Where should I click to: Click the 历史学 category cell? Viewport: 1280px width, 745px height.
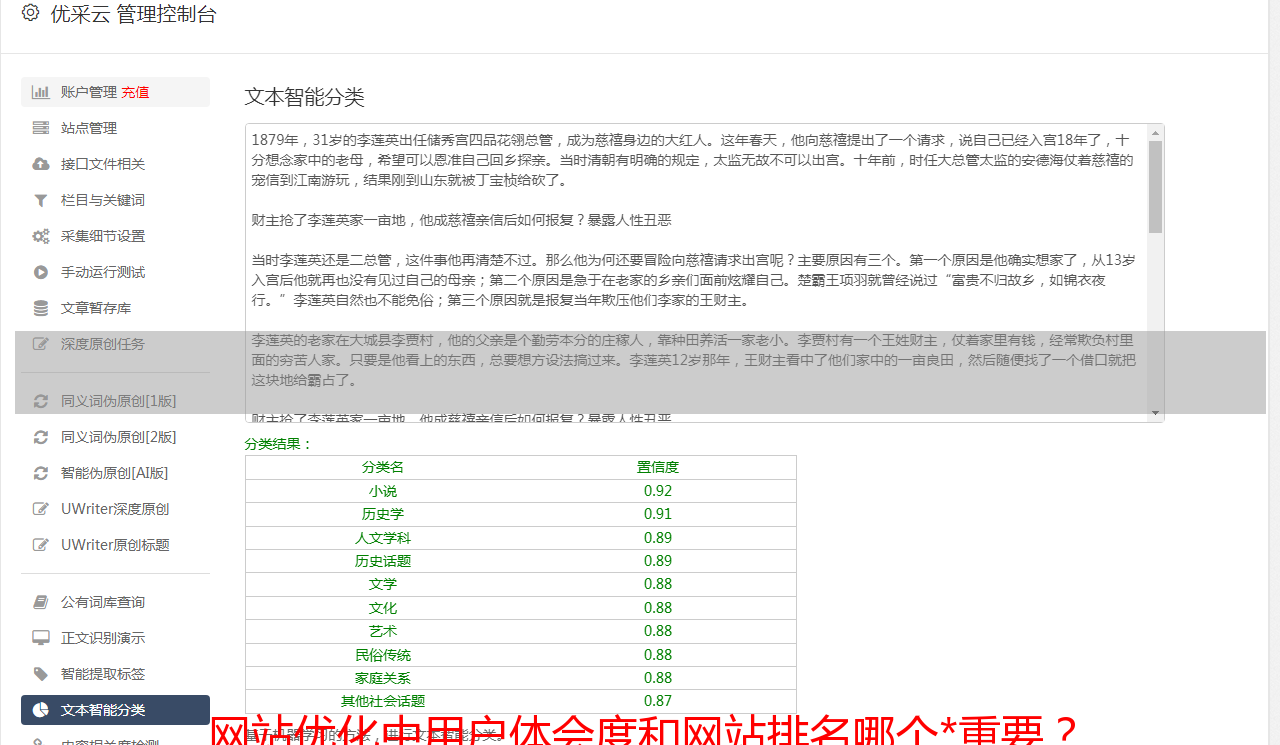(x=383, y=514)
